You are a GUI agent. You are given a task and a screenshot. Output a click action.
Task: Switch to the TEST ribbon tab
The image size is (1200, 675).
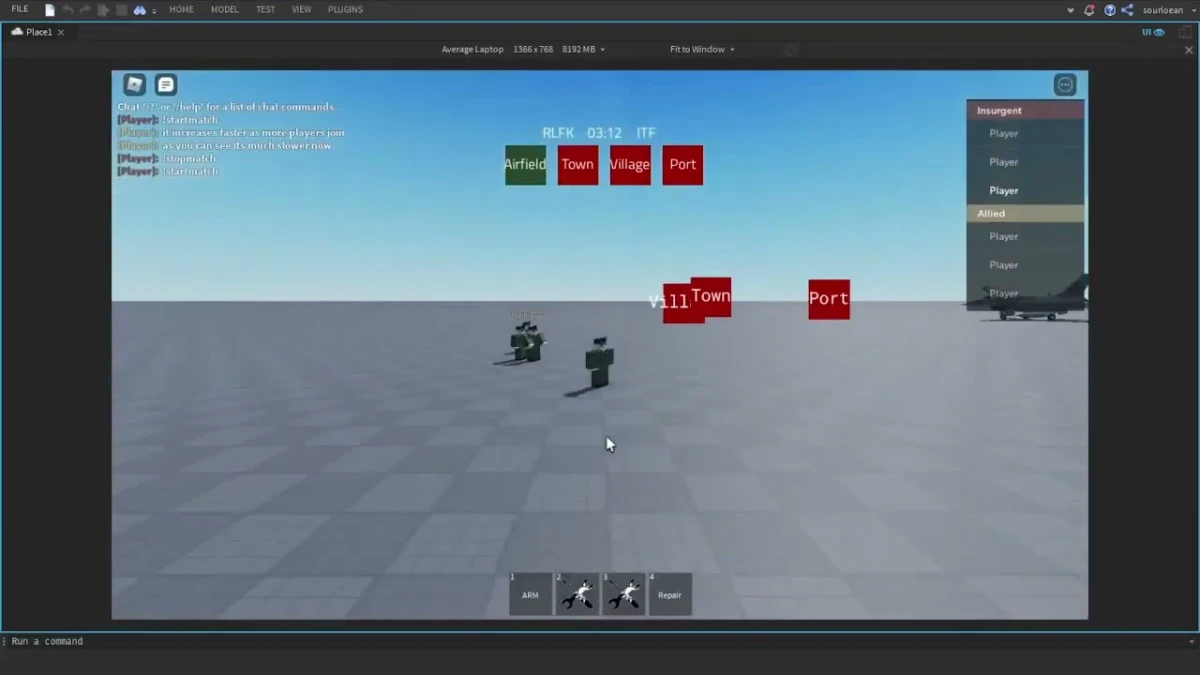pyautogui.click(x=265, y=9)
